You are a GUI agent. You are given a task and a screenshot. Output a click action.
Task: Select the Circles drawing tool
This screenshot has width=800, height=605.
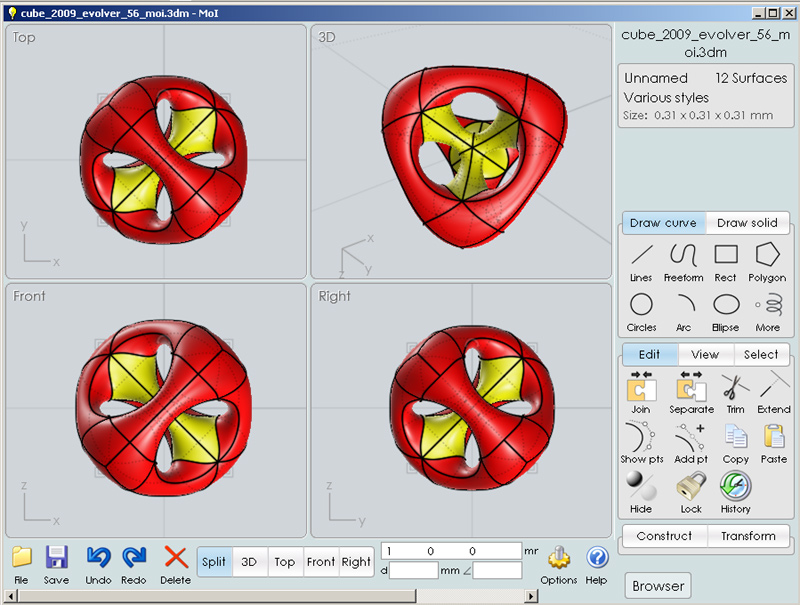(x=641, y=313)
